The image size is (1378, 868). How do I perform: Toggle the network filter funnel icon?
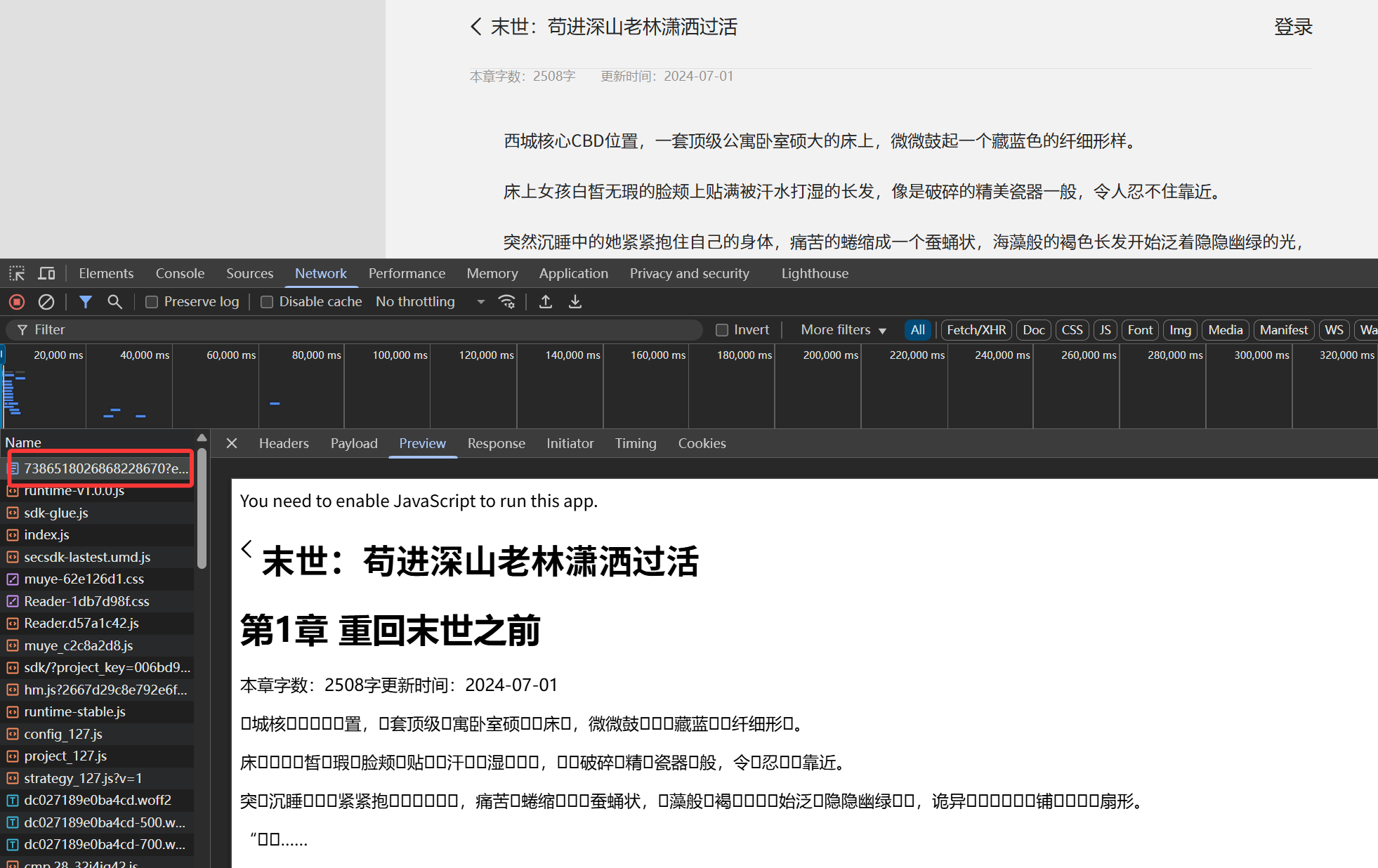tap(86, 302)
